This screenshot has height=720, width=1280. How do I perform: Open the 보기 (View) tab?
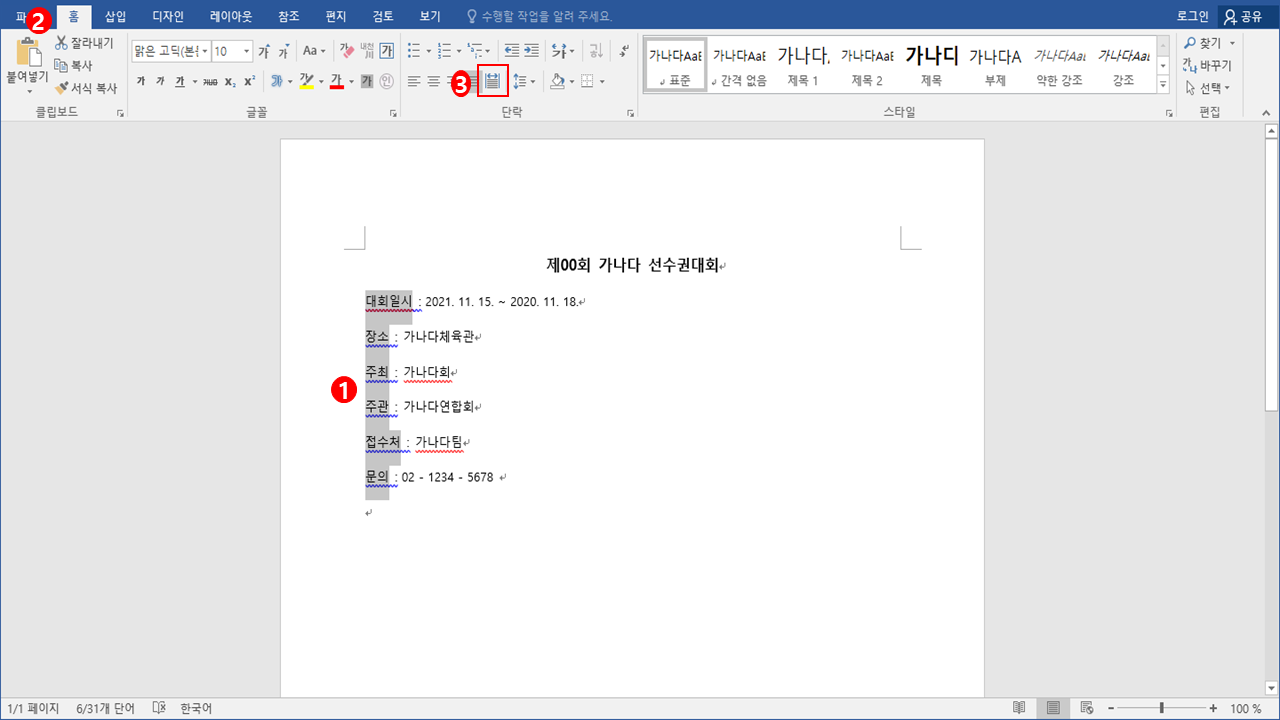point(430,16)
